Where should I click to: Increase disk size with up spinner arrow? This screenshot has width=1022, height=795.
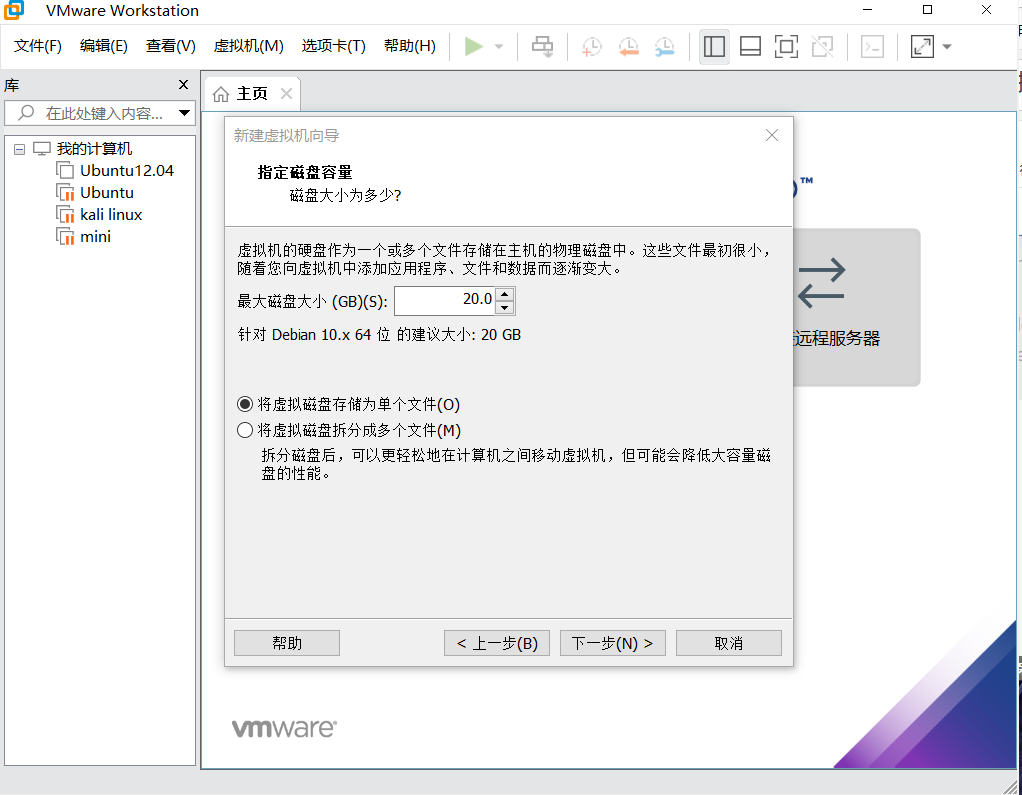[x=505, y=294]
